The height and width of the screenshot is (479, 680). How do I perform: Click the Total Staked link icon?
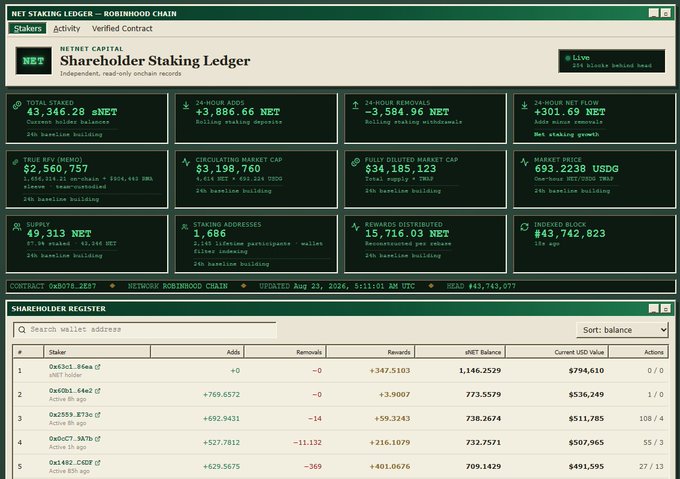tap(17, 105)
